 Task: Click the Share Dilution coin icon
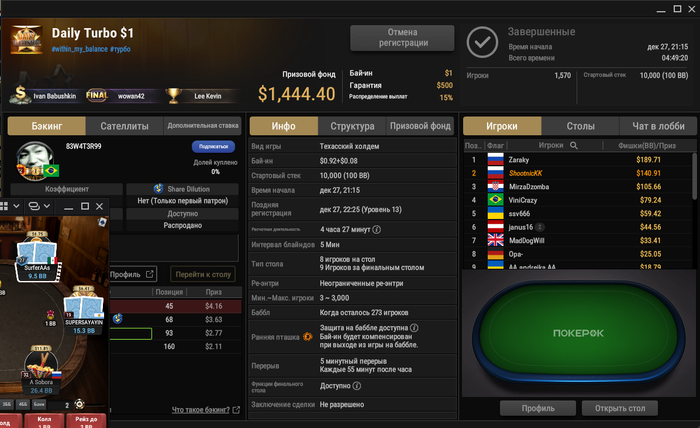[x=158, y=188]
